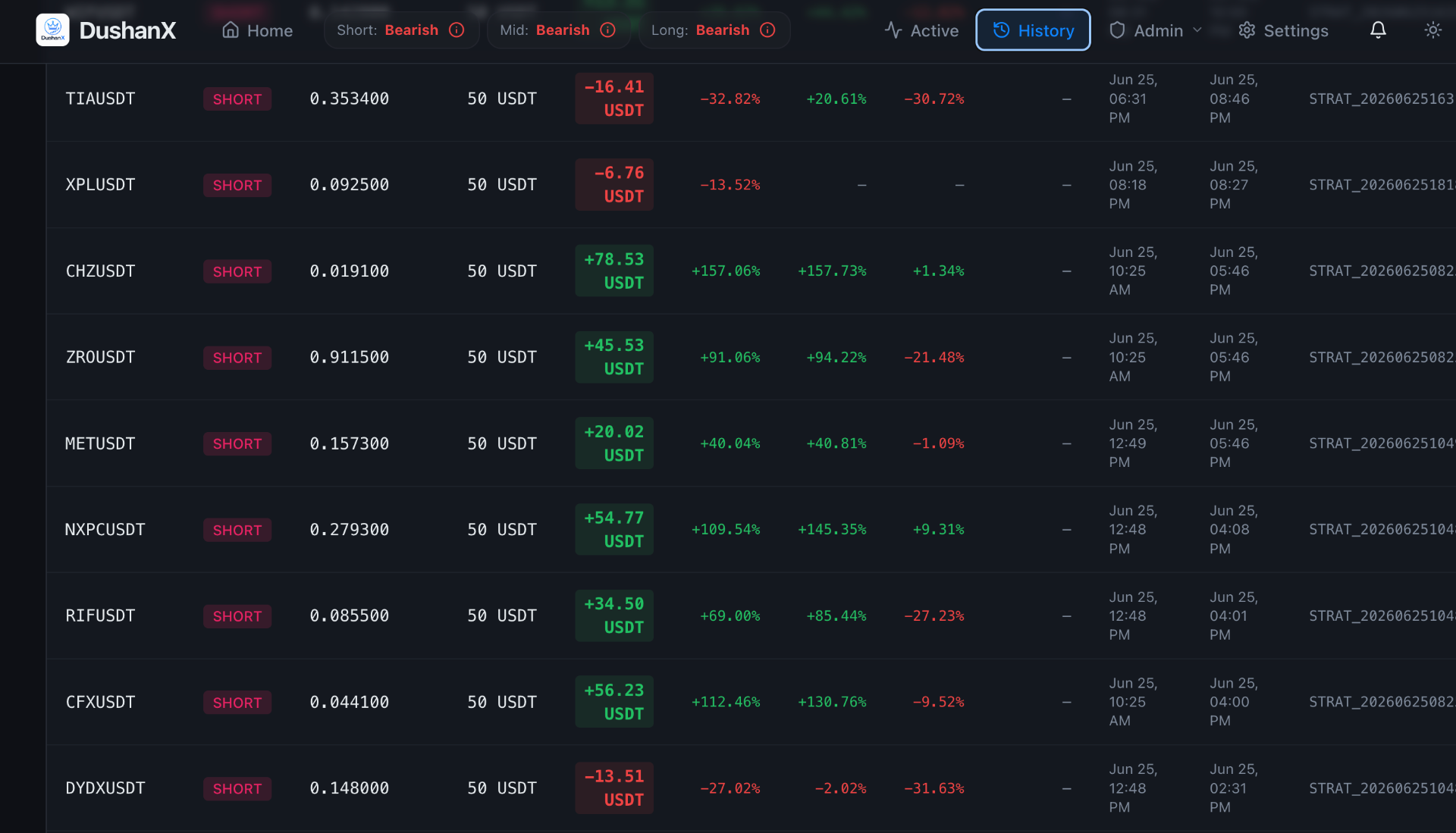Select ZROUSDT symbol
Viewport: 1456px width, 833px height.
point(100,357)
